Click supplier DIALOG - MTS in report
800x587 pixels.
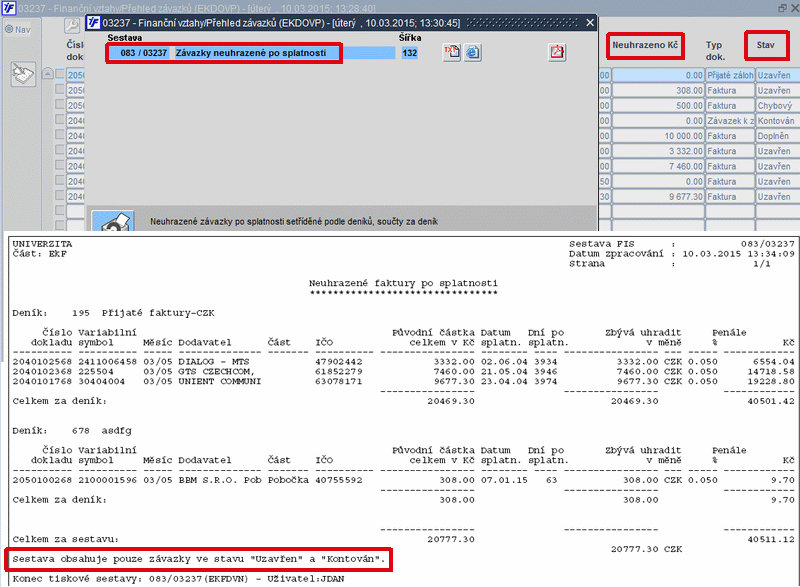(214, 362)
